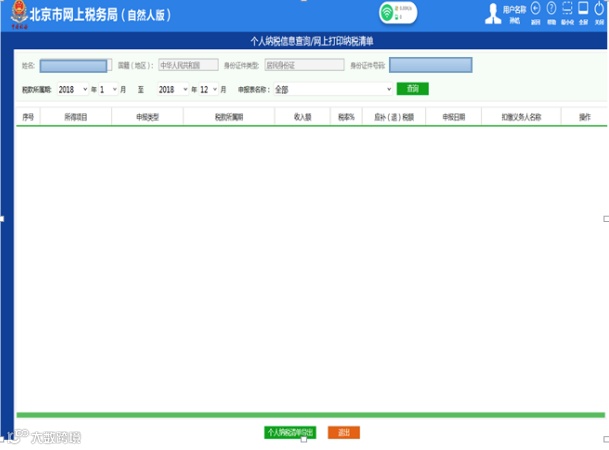Click the 用户名称 label text
609x450 pixels.
click(x=514, y=10)
